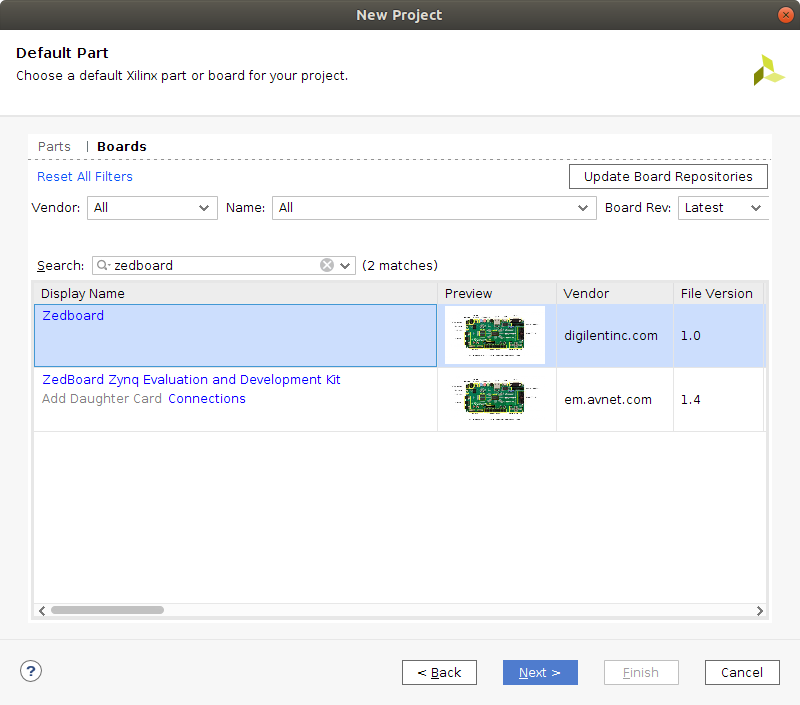Cancel the New Project wizard
This screenshot has height=705, width=800.
click(742, 672)
